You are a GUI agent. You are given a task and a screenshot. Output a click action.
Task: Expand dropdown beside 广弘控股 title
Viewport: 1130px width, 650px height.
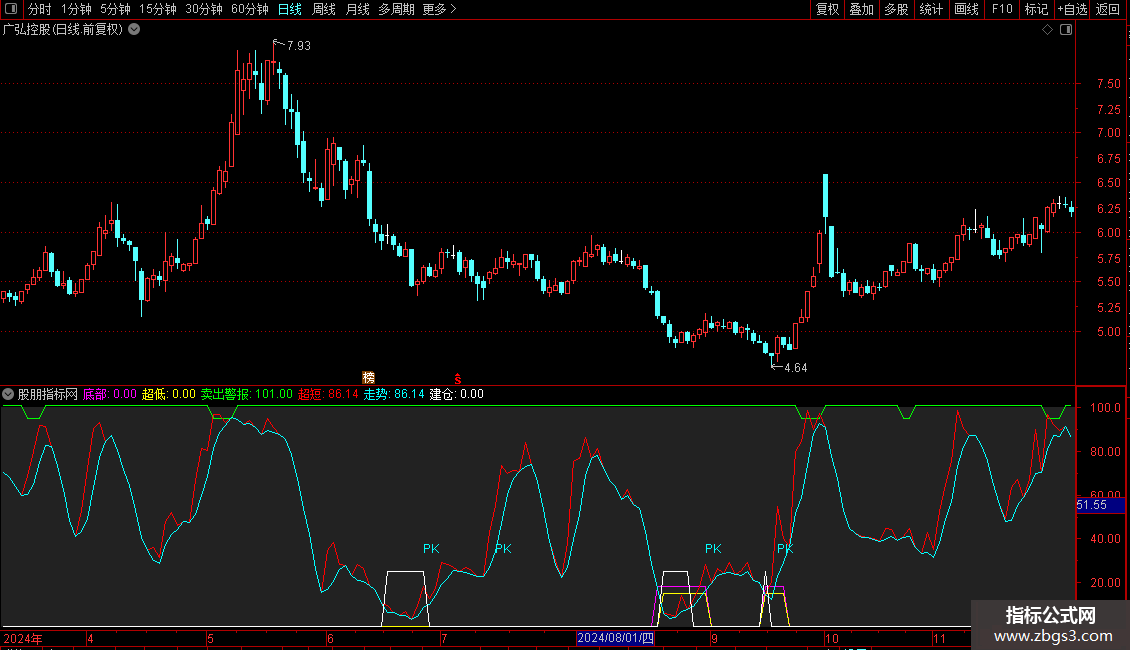[134, 30]
